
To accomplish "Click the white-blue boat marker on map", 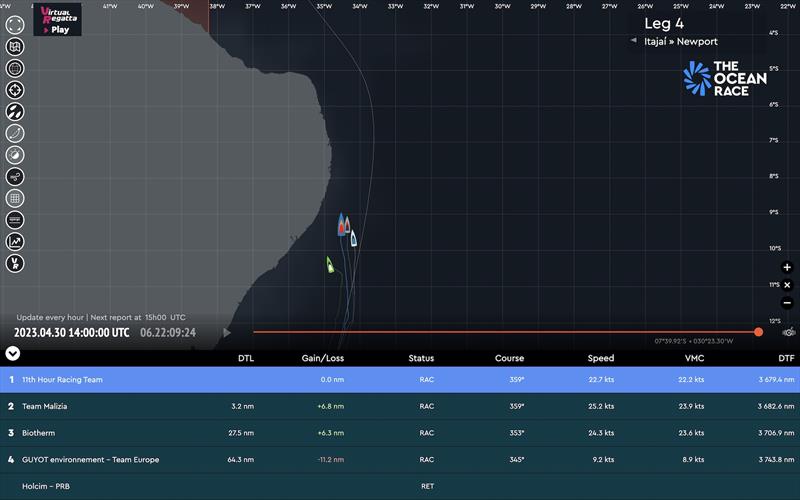I will [x=353, y=238].
